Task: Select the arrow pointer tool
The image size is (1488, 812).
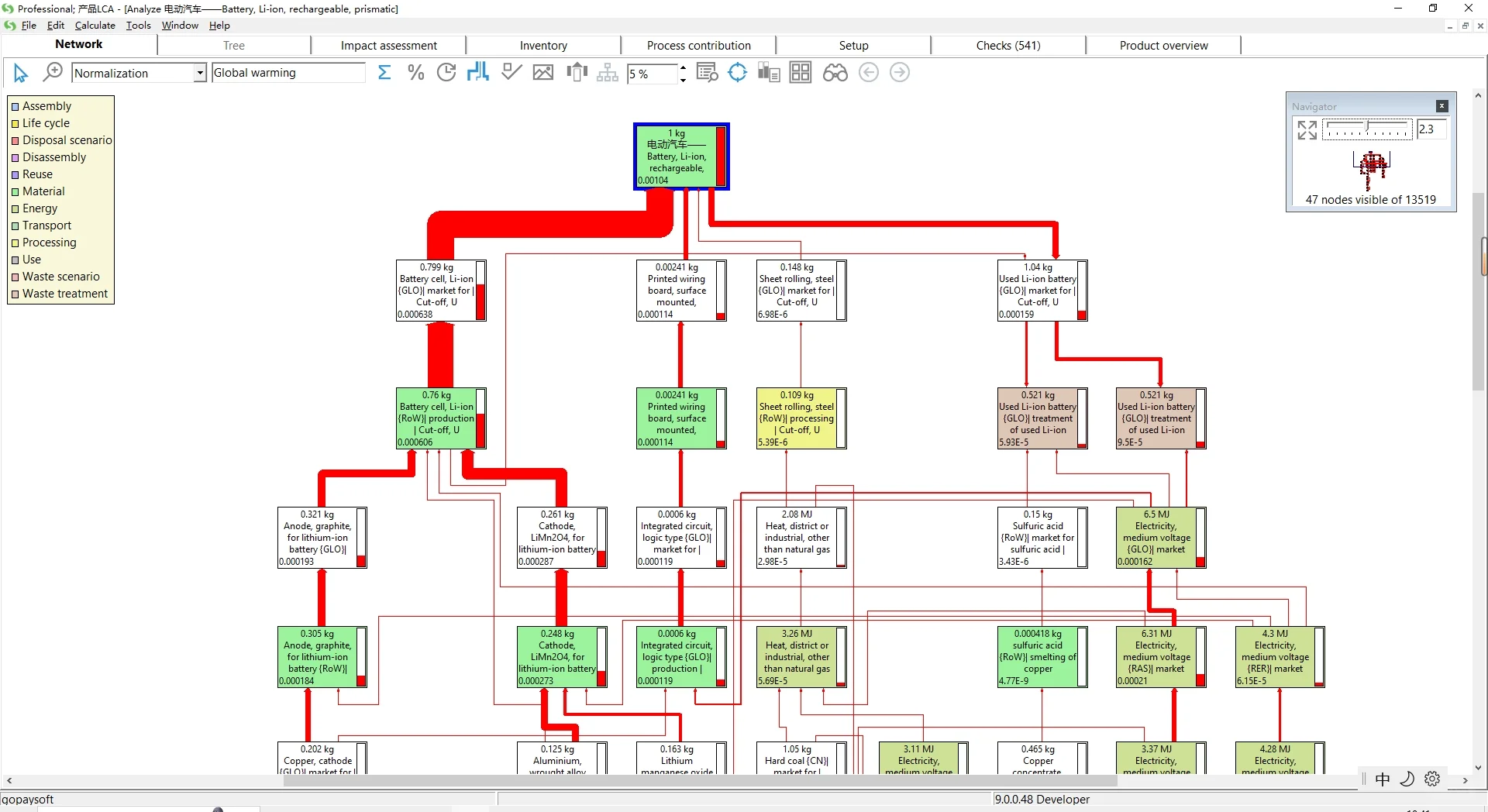Action: [x=21, y=74]
